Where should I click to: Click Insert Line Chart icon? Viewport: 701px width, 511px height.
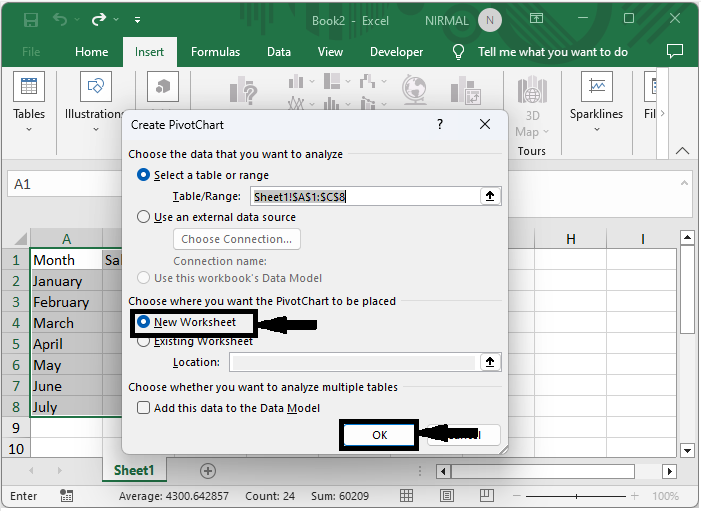pos(296,104)
